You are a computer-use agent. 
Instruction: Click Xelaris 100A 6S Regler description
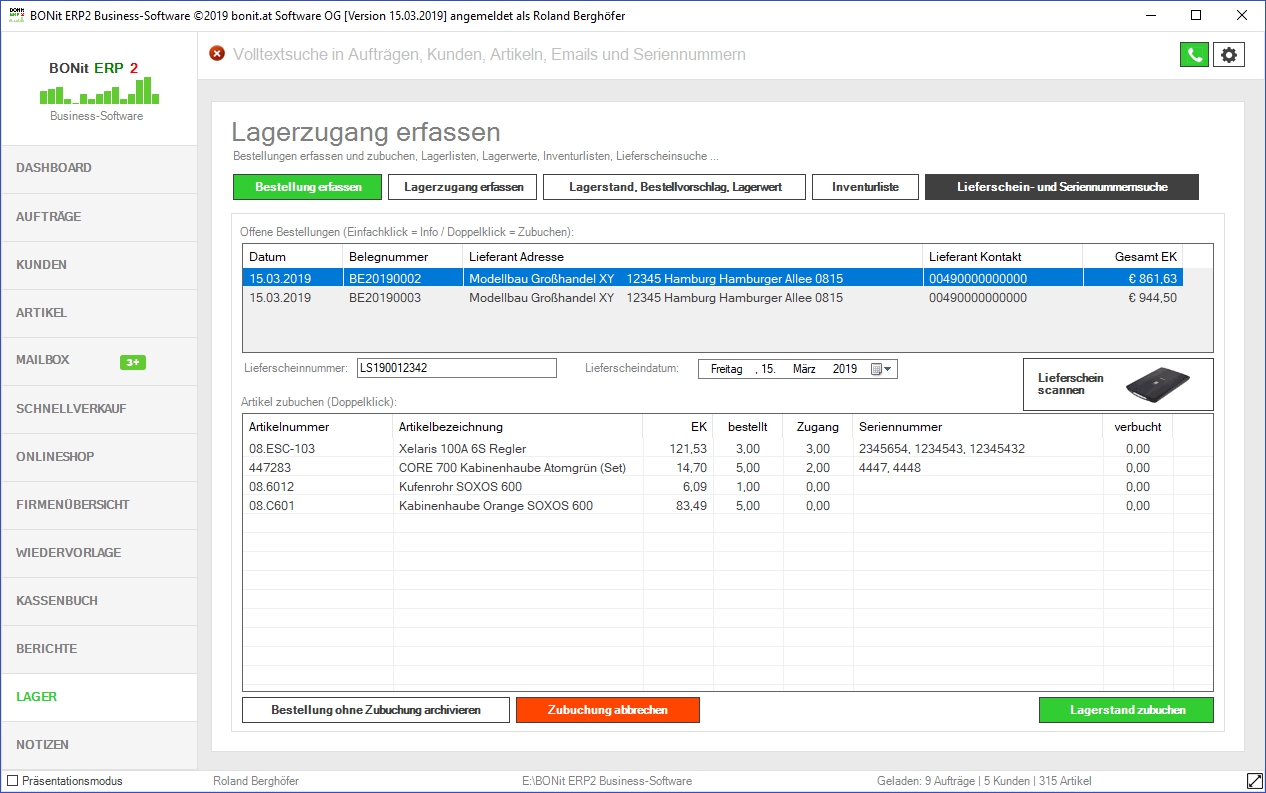(462, 449)
